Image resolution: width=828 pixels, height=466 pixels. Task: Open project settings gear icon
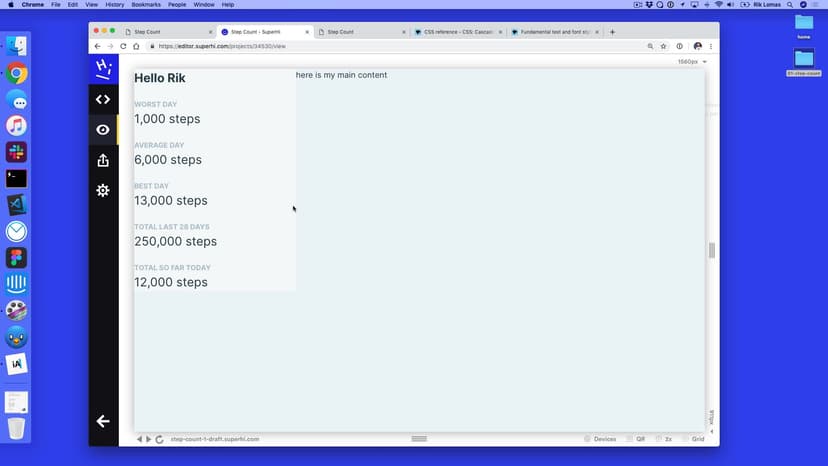coord(103,190)
